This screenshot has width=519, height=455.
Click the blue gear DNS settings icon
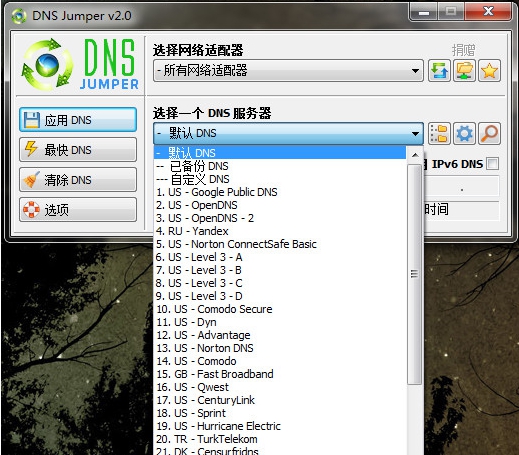pyautogui.click(x=464, y=133)
